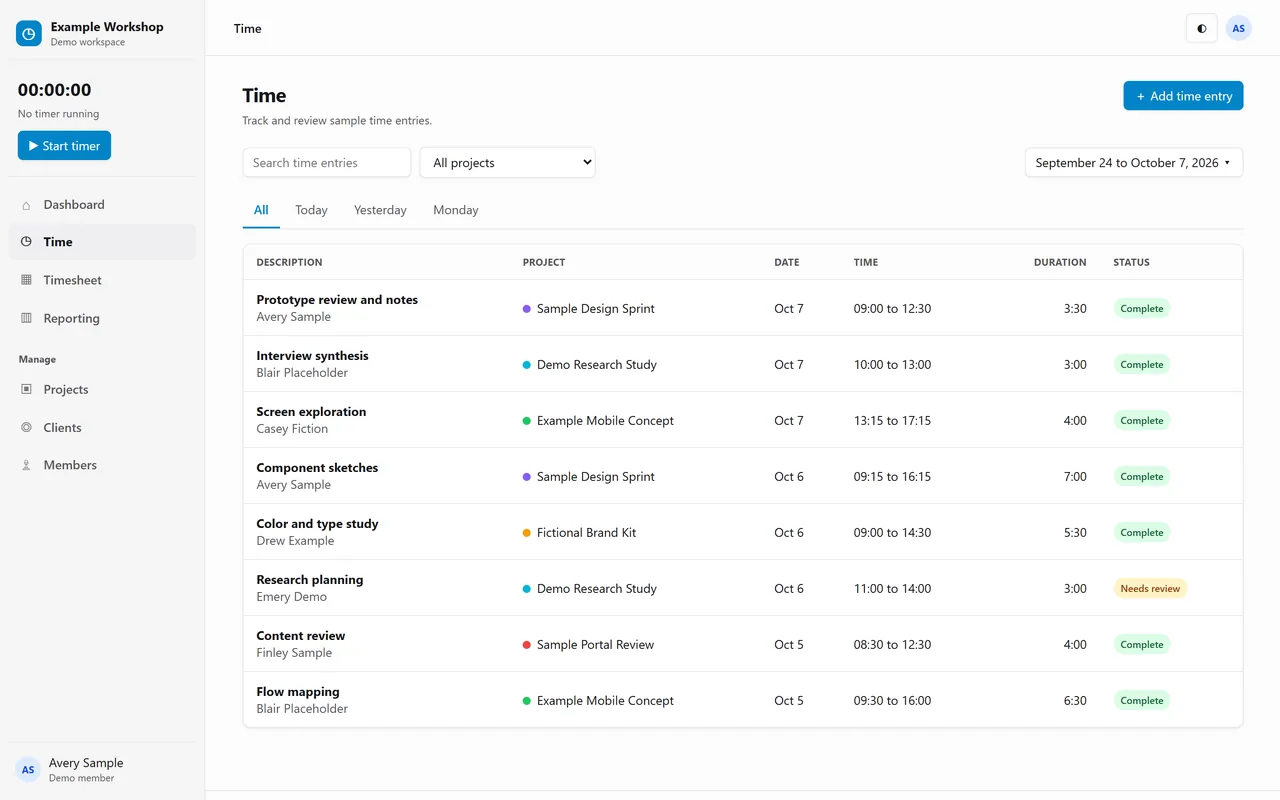The height and width of the screenshot is (800, 1280).
Task: Switch to the Today tab
Action: pyautogui.click(x=311, y=210)
